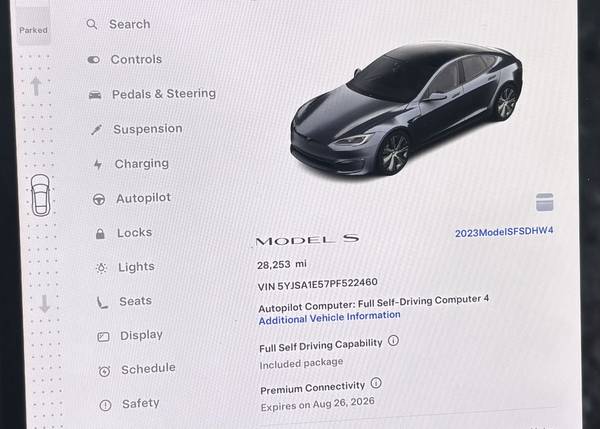600x429 pixels.
Task: Tap the top-down car icon in gear strip
Action: (x=40, y=195)
